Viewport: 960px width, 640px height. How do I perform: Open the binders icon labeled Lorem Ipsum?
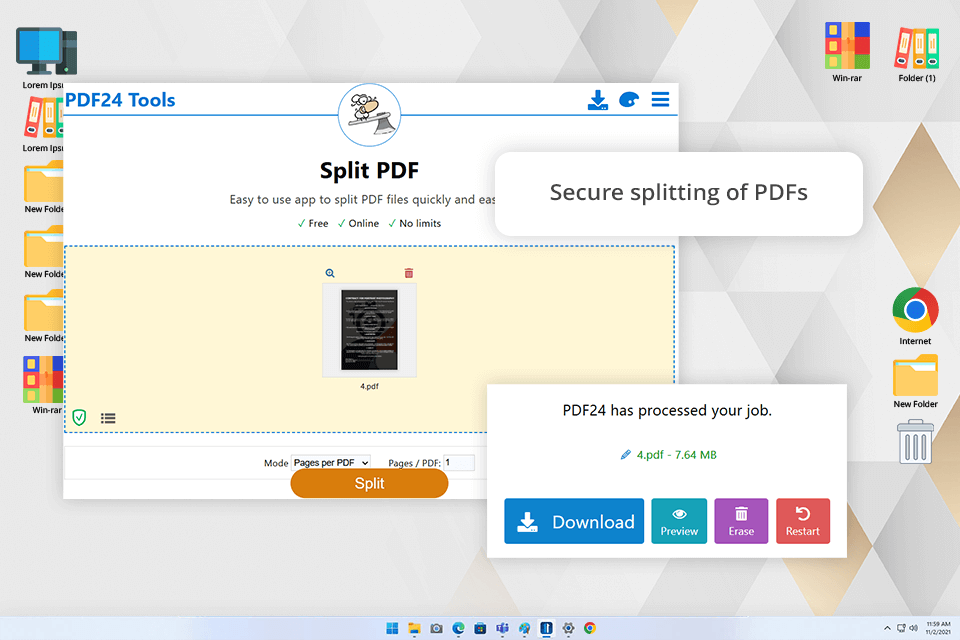pyautogui.click(x=43, y=119)
